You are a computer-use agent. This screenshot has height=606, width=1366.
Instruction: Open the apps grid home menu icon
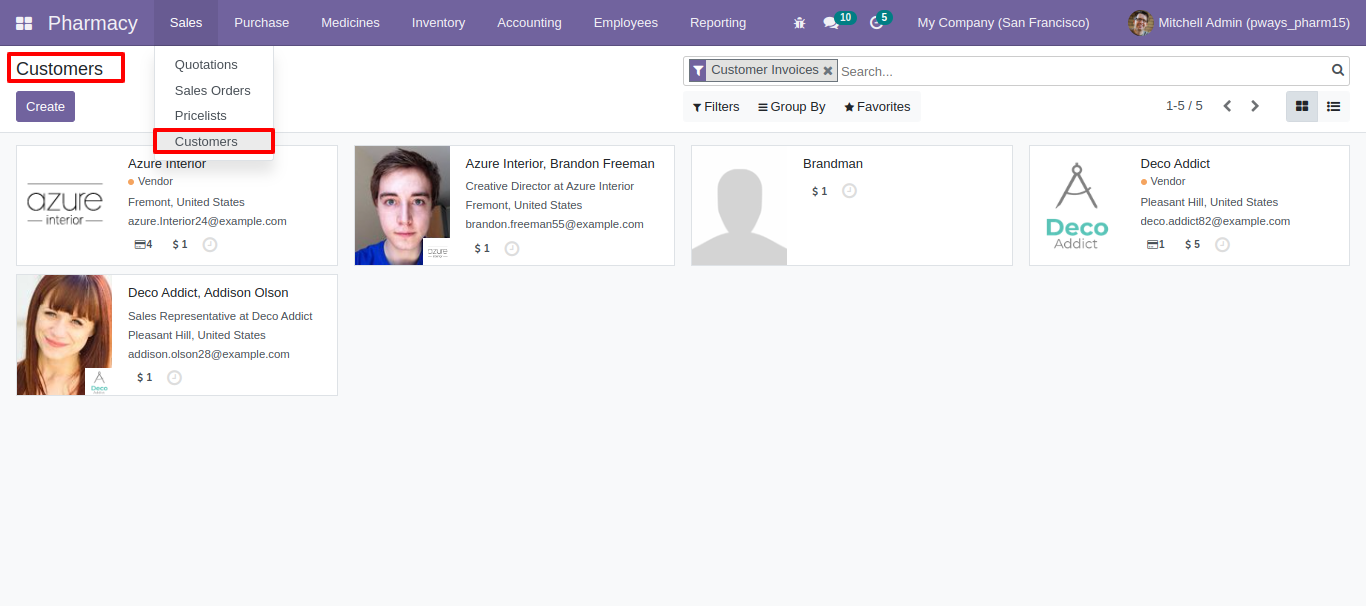(24, 23)
